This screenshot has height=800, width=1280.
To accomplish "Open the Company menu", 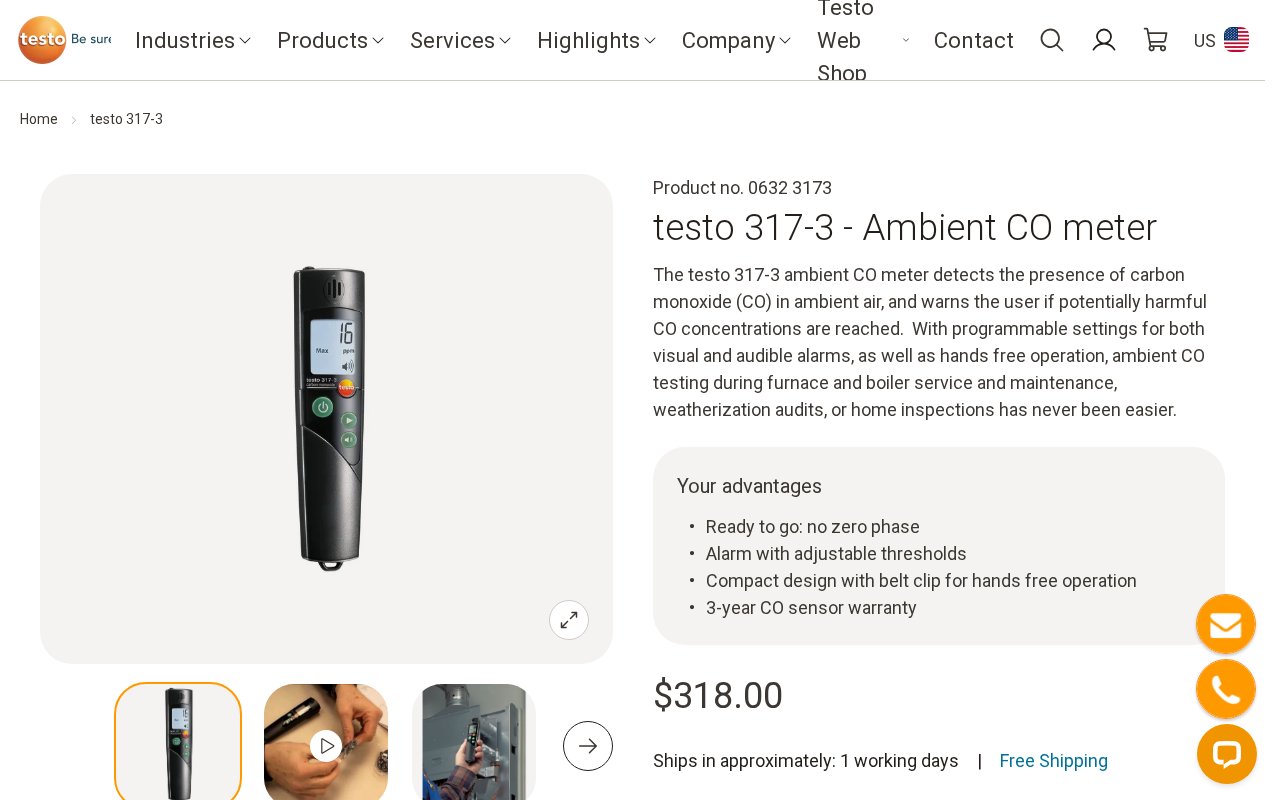I will tap(736, 40).
